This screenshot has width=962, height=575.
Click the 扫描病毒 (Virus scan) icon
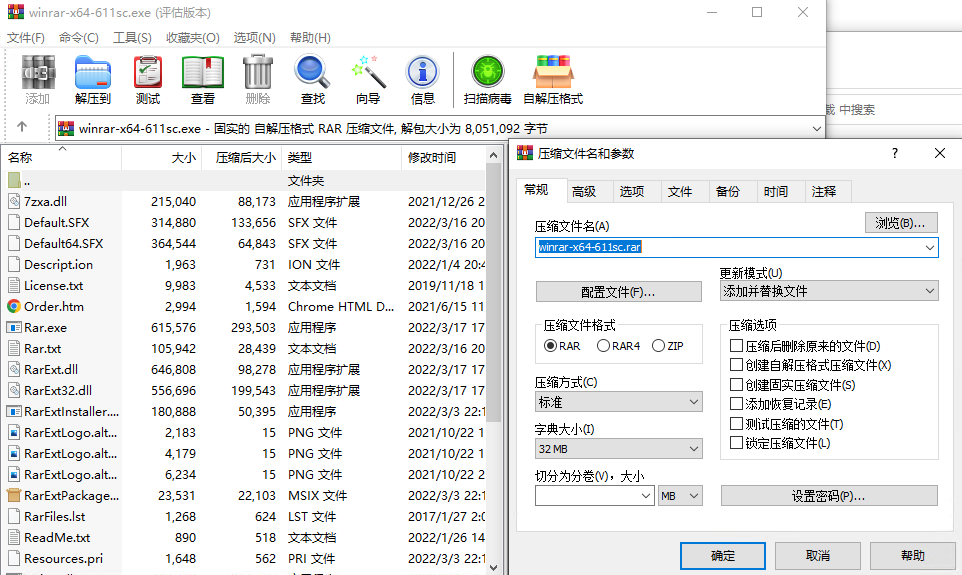[488, 71]
